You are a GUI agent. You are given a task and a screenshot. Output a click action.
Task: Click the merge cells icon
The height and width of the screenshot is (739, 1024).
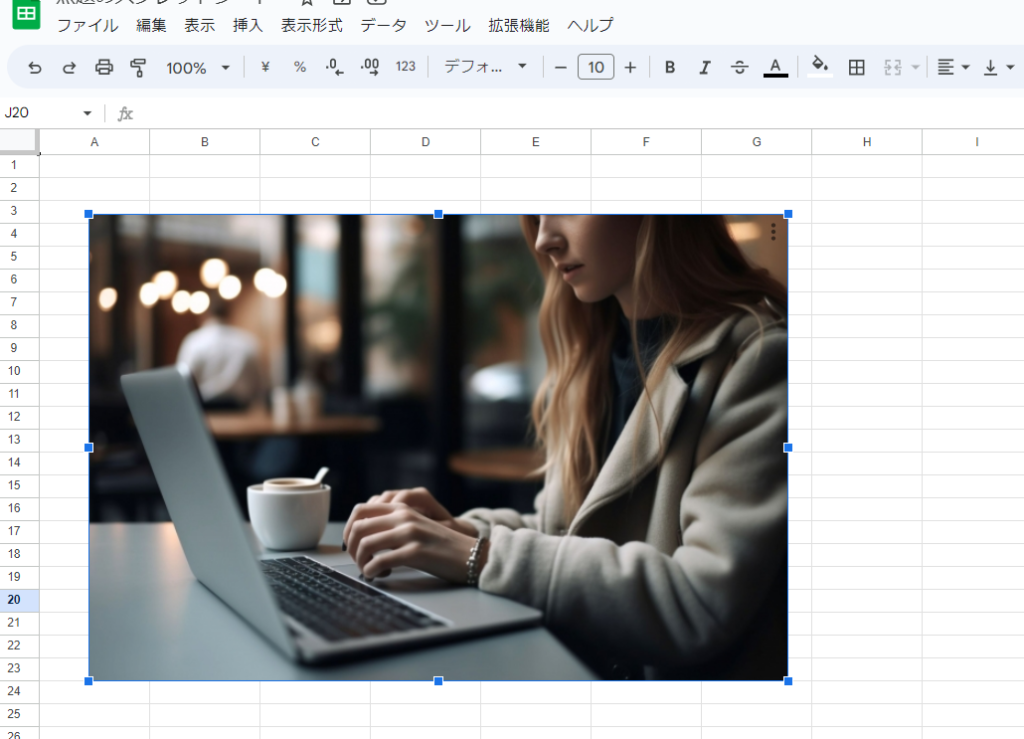click(x=892, y=67)
